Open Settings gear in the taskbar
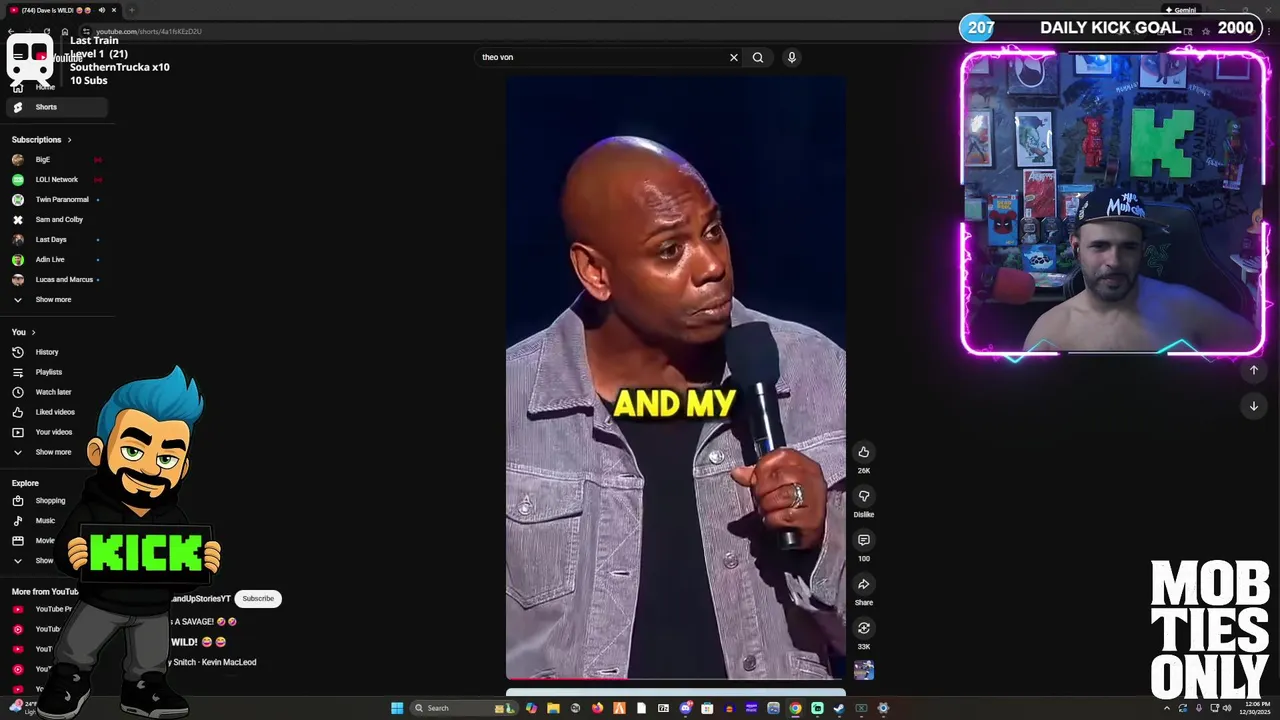Image resolution: width=1280 pixels, height=720 pixels. coord(883,708)
